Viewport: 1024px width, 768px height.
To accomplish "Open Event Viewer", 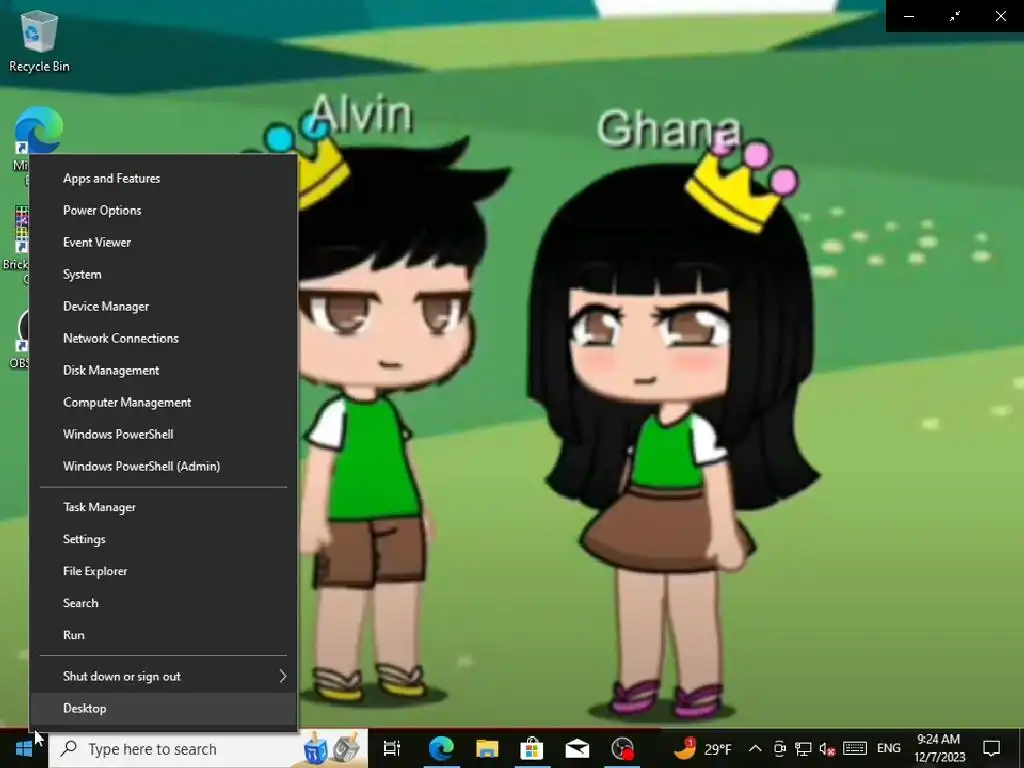I will coord(163,242).
